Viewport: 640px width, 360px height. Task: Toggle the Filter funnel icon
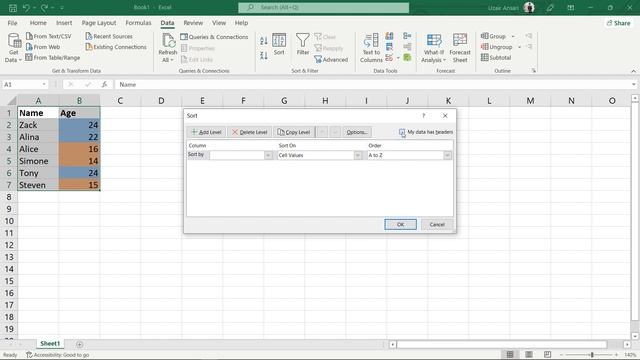point(302,44)
